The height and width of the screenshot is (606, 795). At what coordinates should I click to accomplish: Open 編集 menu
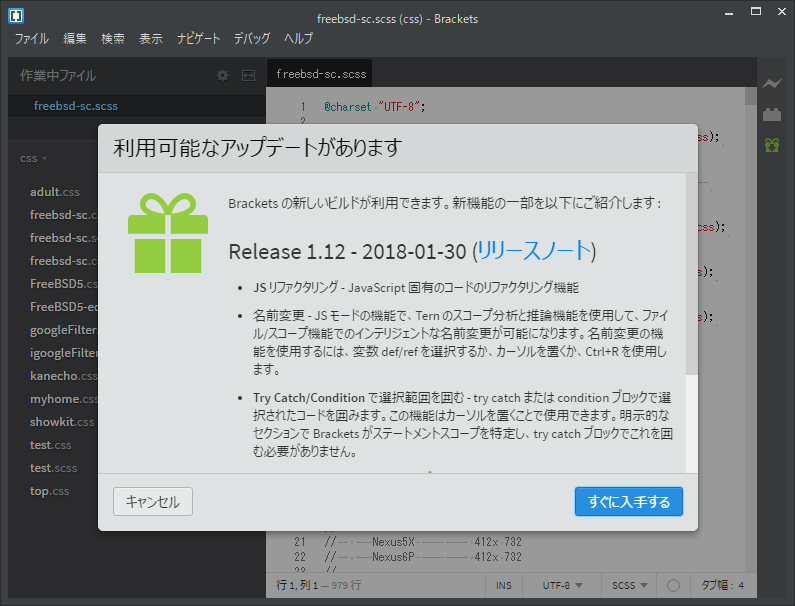coord(75,39)
